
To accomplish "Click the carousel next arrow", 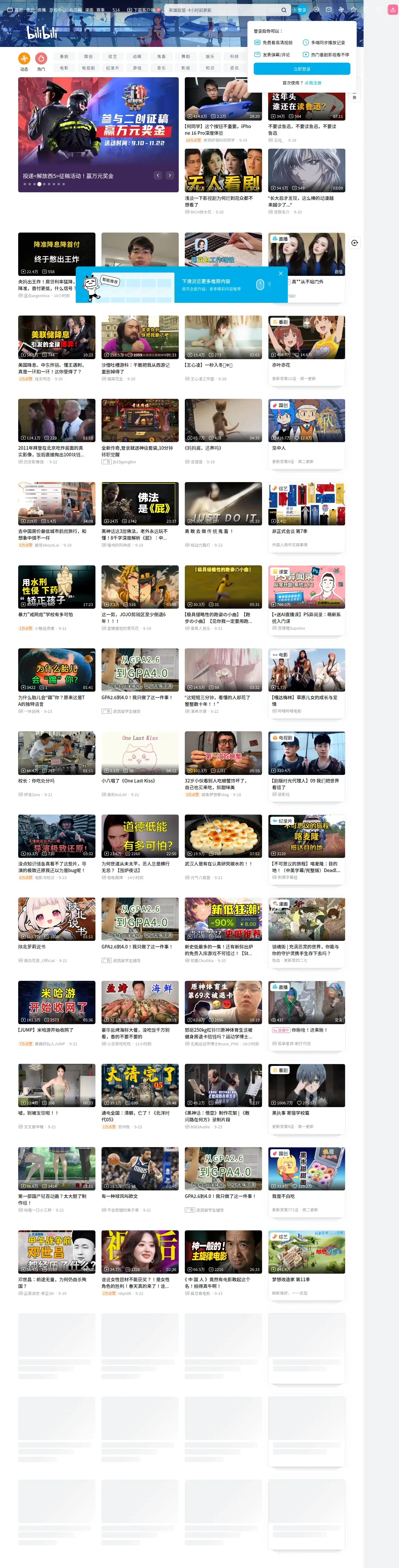I will click(x=170, y=175).
